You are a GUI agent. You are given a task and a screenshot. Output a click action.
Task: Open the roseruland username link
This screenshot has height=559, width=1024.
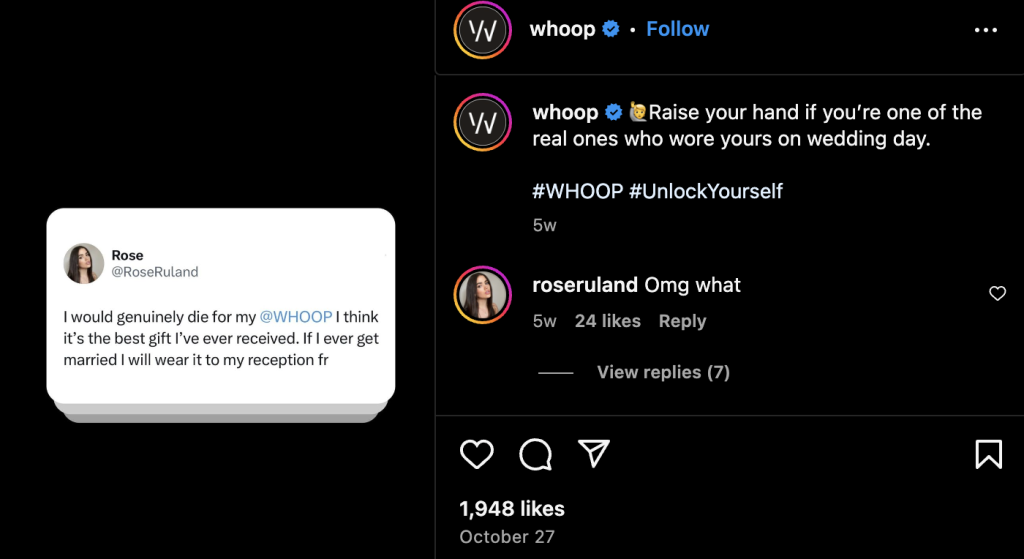click(x=585, y=285)
